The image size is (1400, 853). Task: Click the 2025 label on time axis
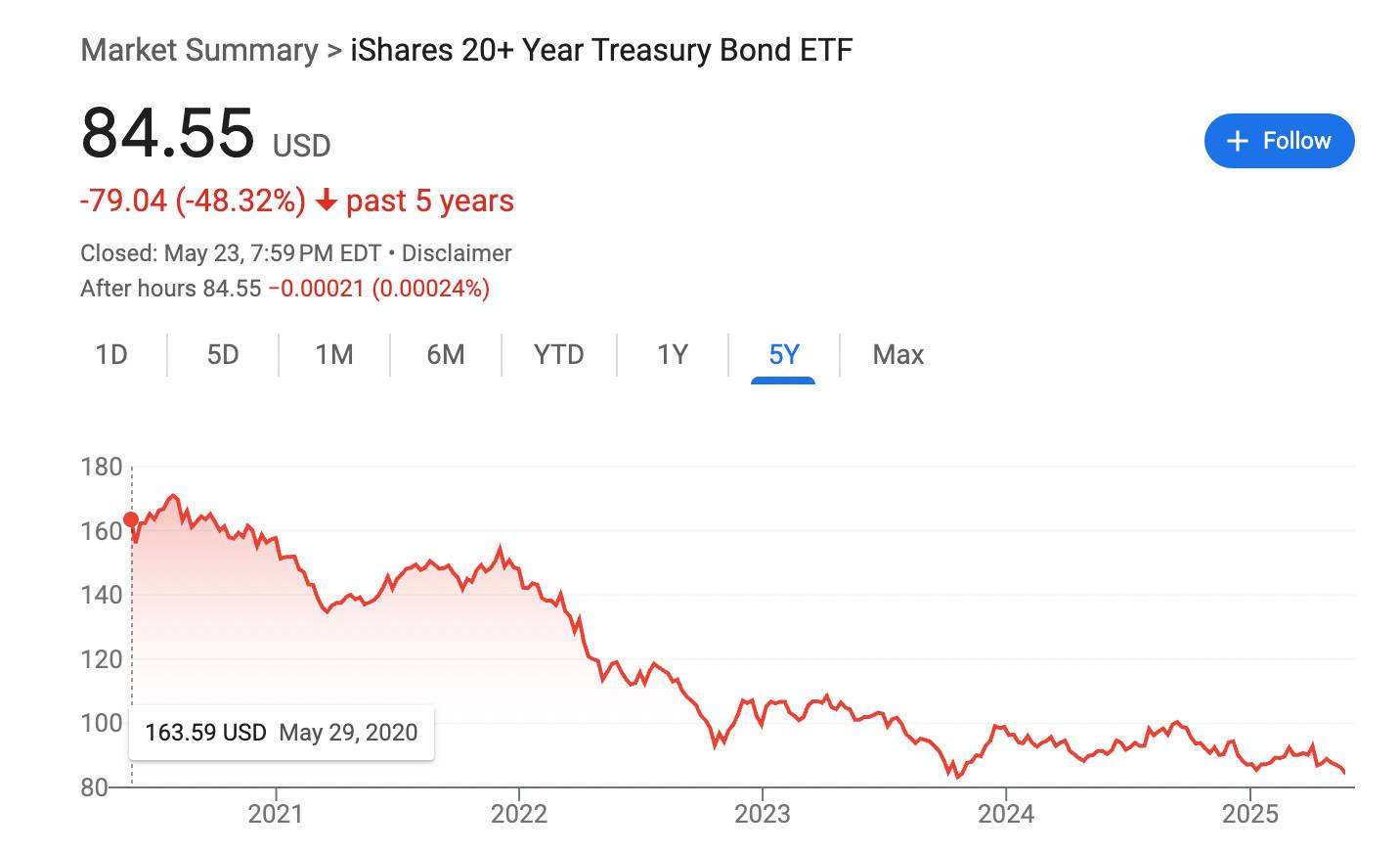1249,813
